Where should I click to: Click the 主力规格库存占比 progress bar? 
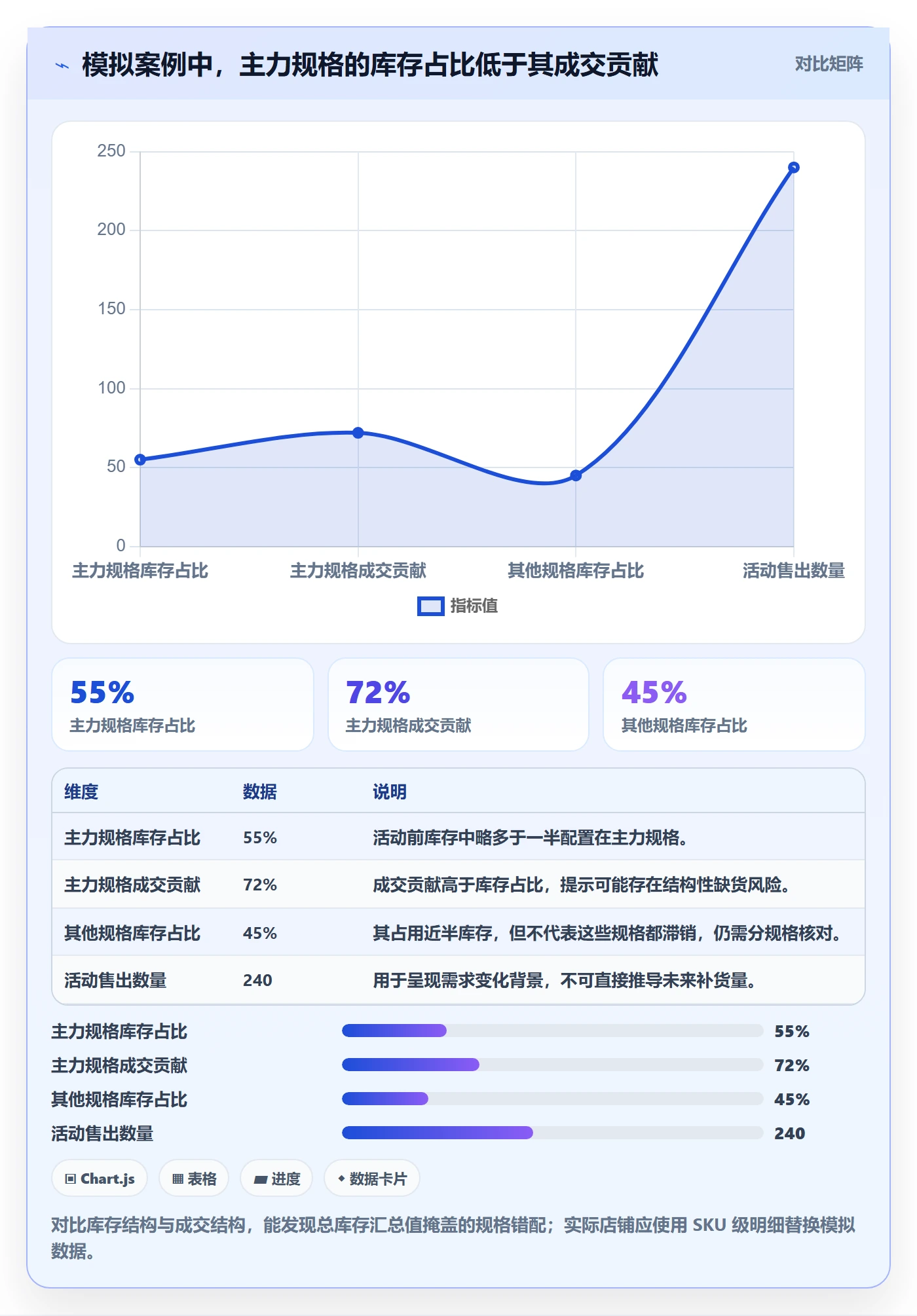(x=552, y=1031)
